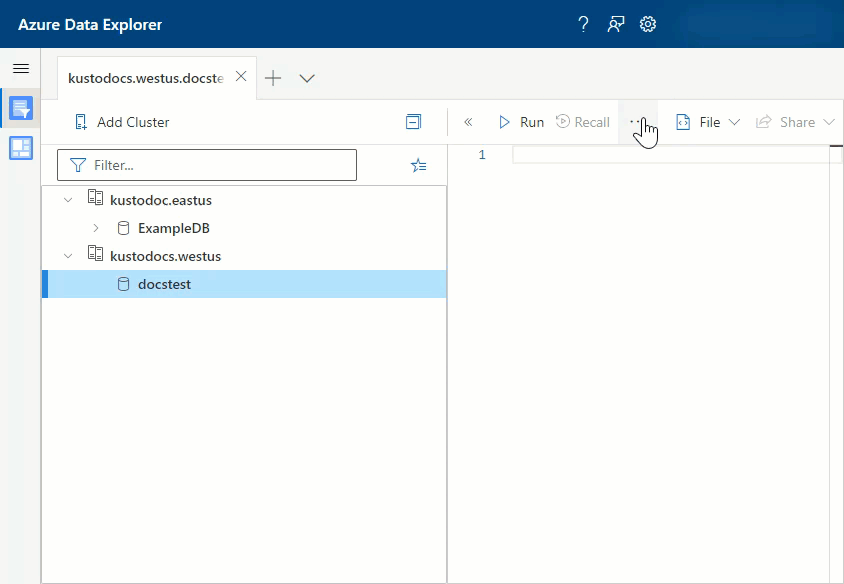844x584 pixels.
Task: Select the docstest database
Action: pos(164,284)
